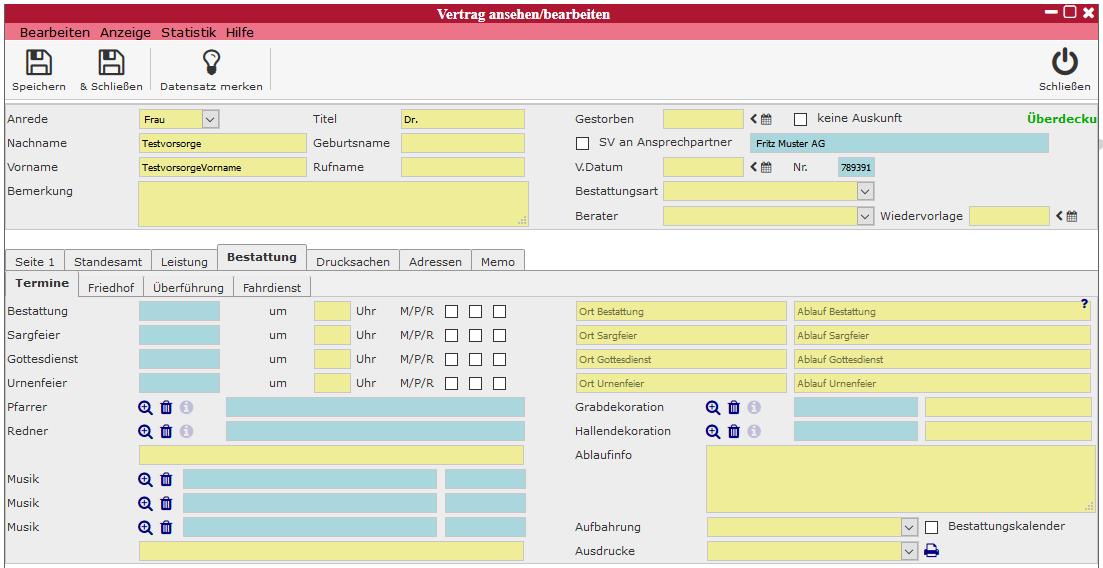Click the printer icon beside Ausdrucke
This screenshot has width=1103, height=568.
click(931, 551)
